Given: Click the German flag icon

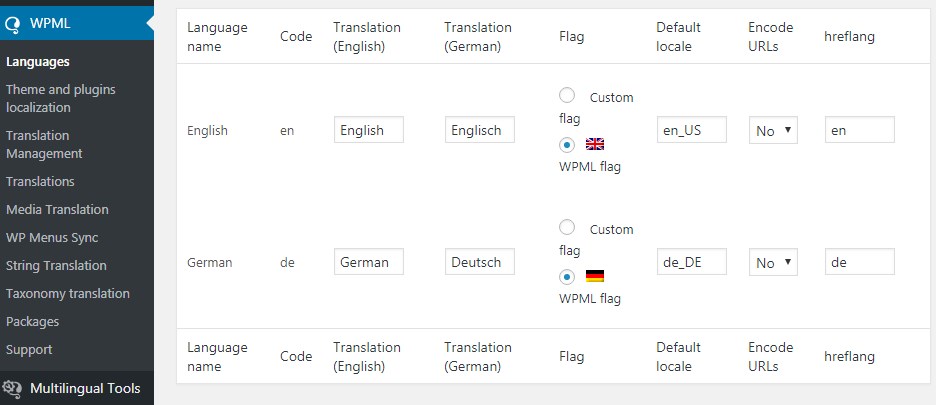Looking at the screenshot, I should (x=595, y=276).
